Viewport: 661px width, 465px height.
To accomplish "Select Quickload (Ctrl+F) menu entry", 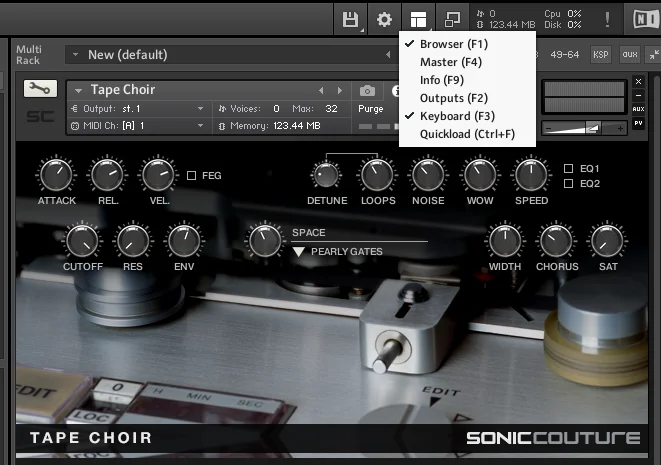I will click(x=467, y=134).
